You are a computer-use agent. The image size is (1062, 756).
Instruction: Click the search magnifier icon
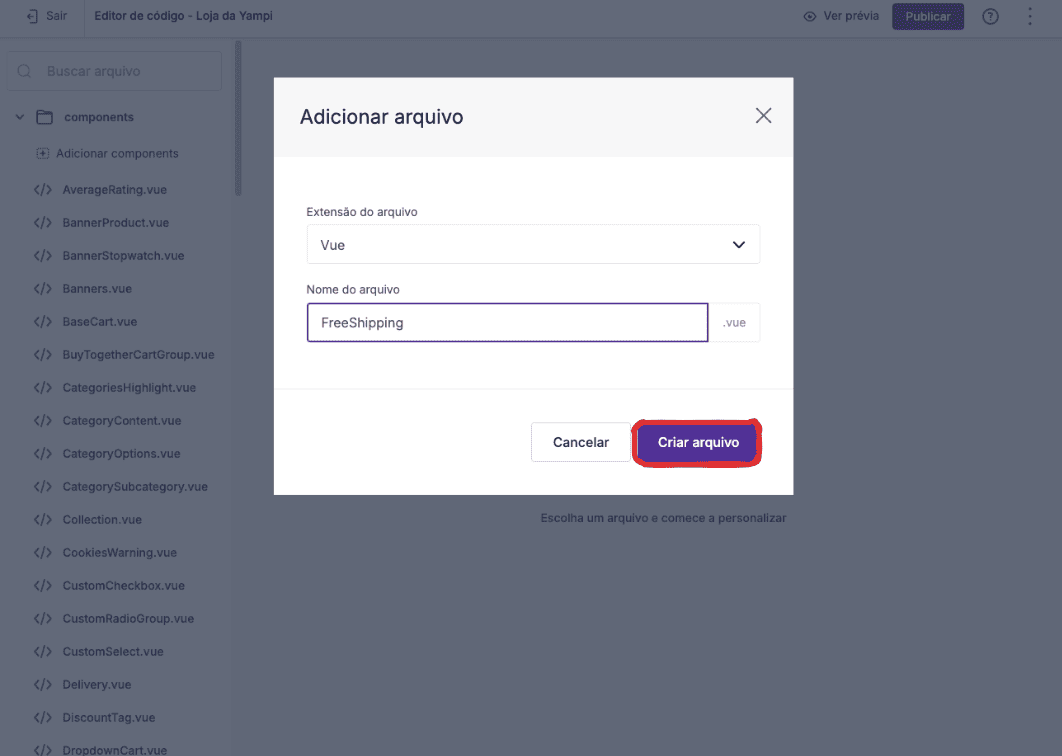pyautogui.click(x=24, y=71)
